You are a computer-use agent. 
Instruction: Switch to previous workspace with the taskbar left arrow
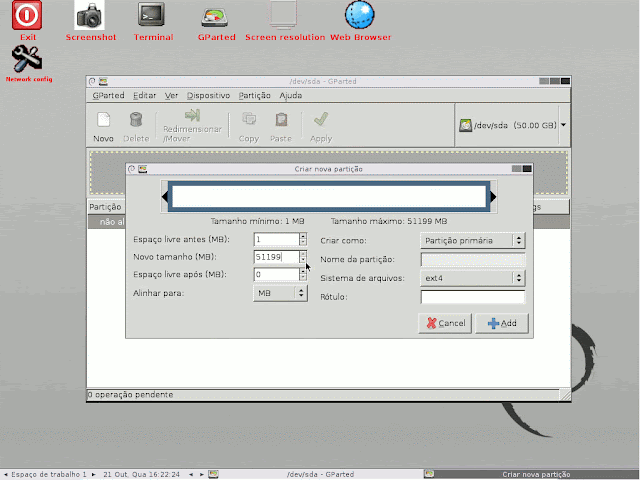tap(6, 475)
